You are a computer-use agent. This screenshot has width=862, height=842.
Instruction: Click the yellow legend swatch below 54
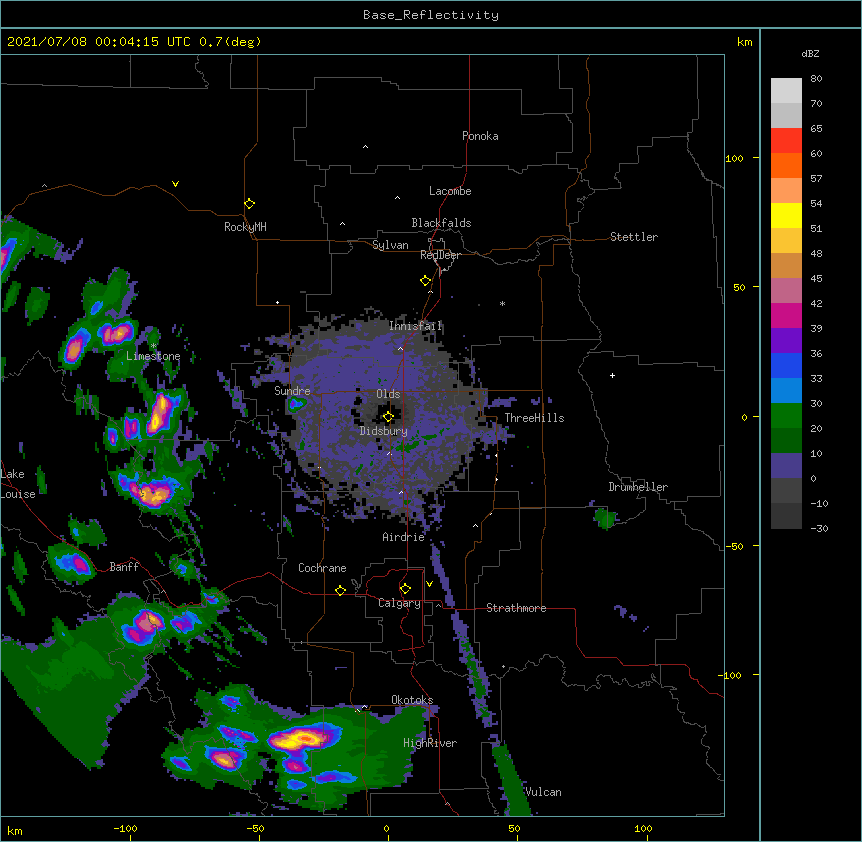pos(786,215)
